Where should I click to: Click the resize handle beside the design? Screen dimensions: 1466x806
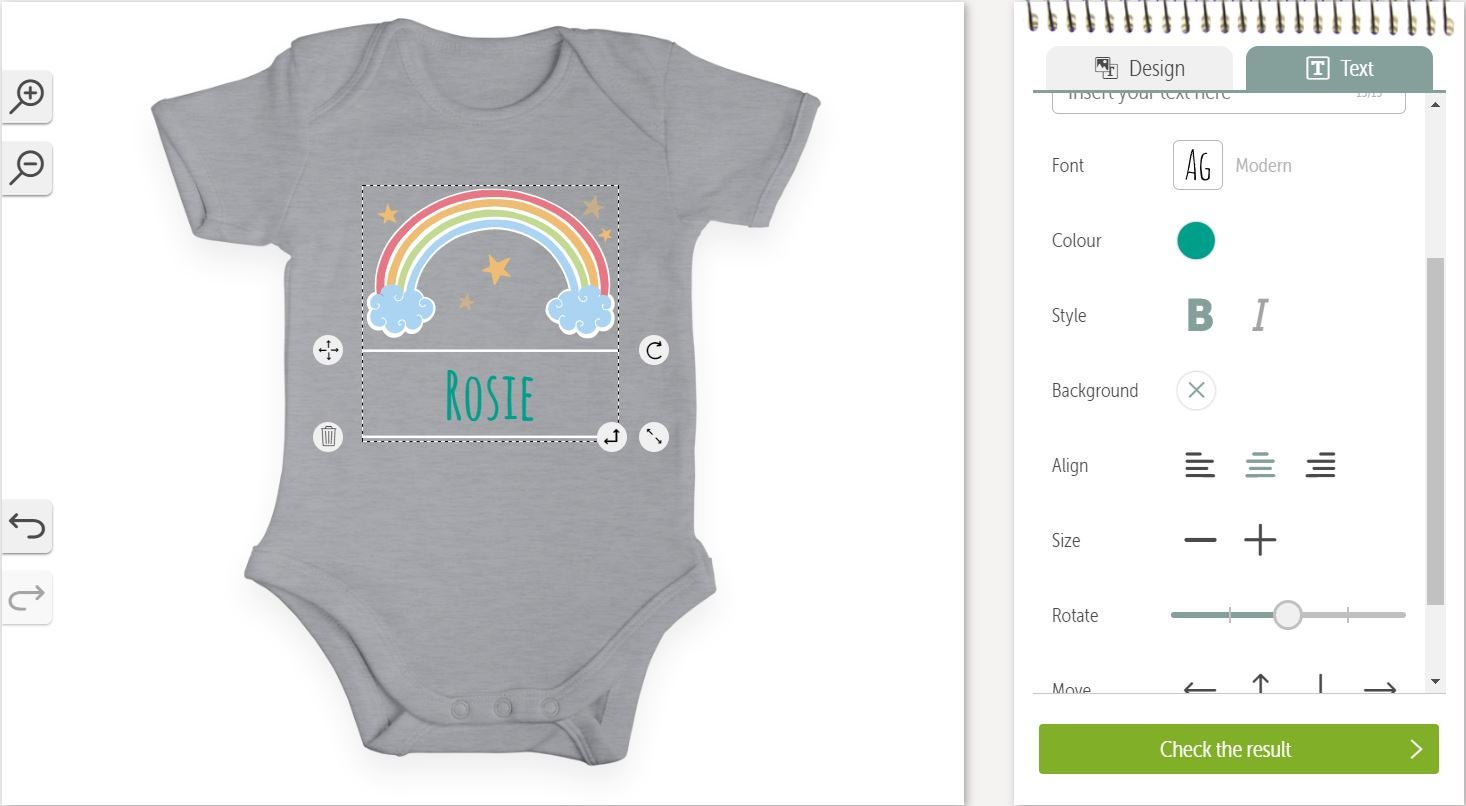(654, 436)
